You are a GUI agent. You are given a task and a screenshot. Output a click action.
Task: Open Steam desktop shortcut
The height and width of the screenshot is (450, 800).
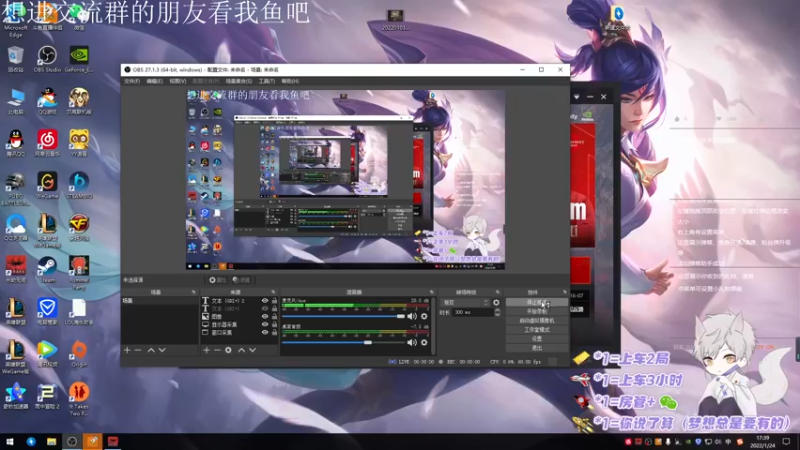point(47,270)
